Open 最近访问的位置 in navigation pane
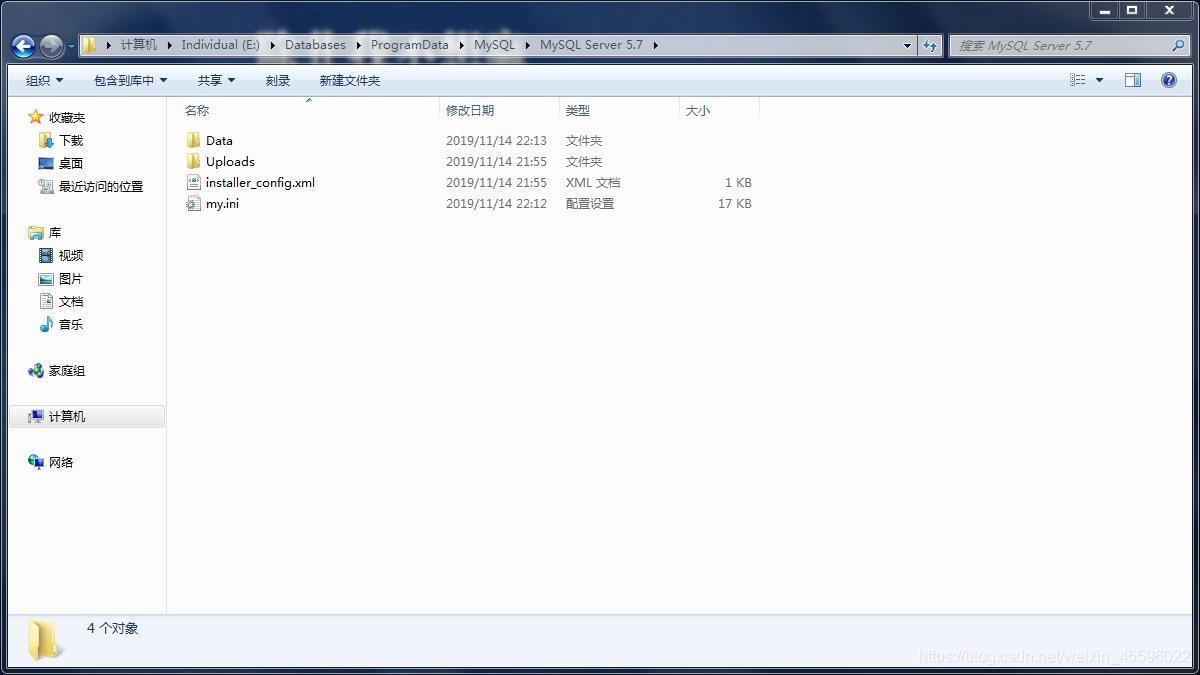Viewport: 1200px width, 675px height. tap(101, 186)
